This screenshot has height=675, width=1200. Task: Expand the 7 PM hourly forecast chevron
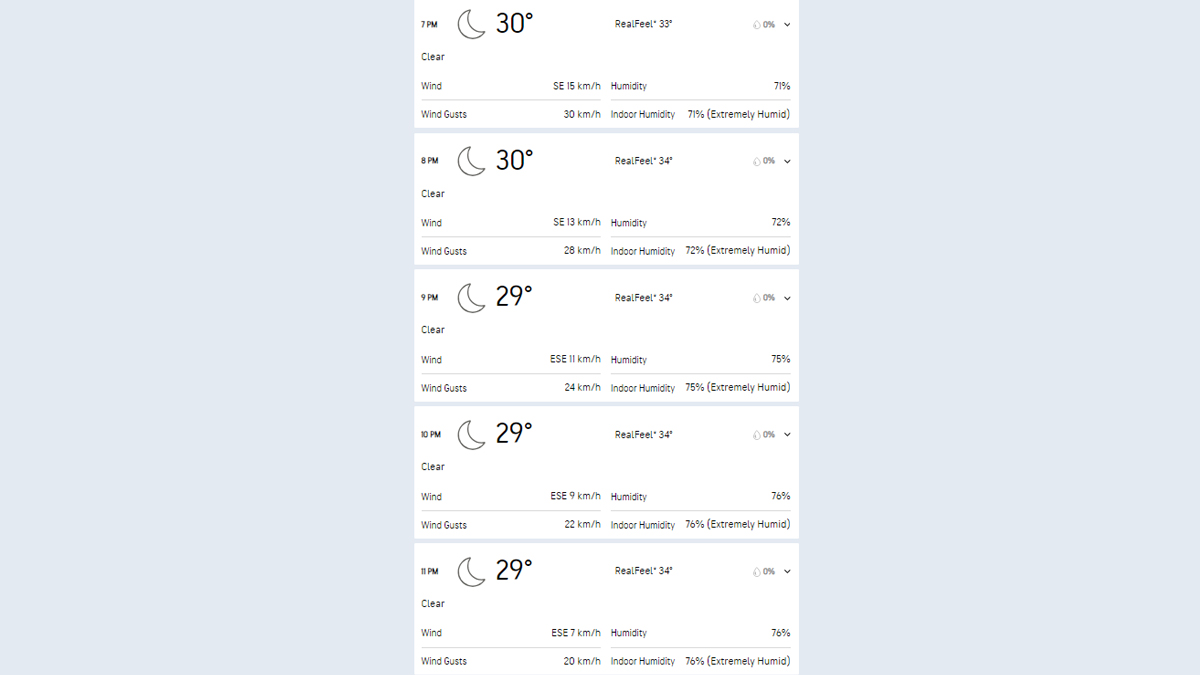(x=787, y=25)
